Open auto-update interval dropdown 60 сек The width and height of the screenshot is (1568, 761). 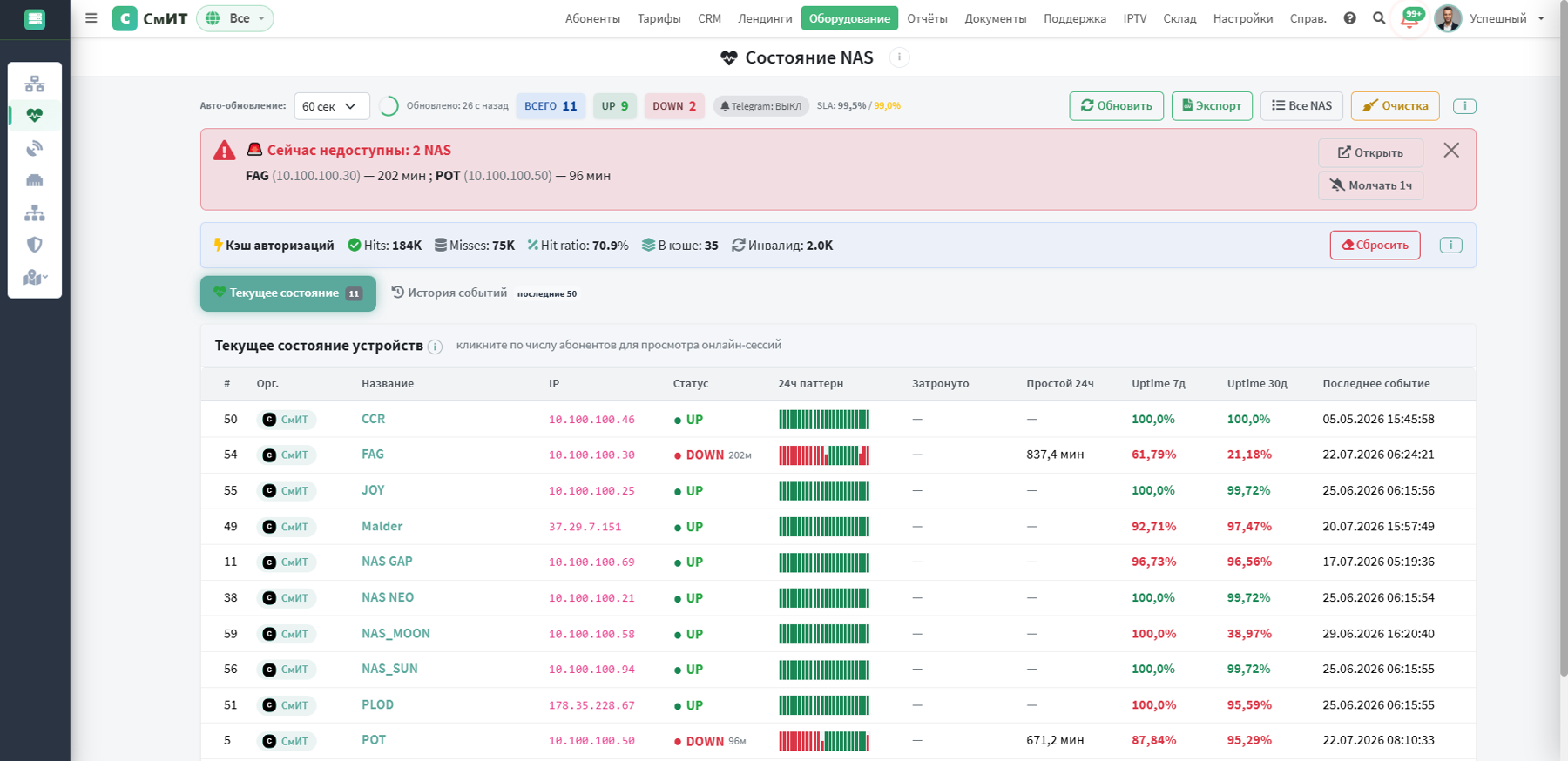pos(331,106)
